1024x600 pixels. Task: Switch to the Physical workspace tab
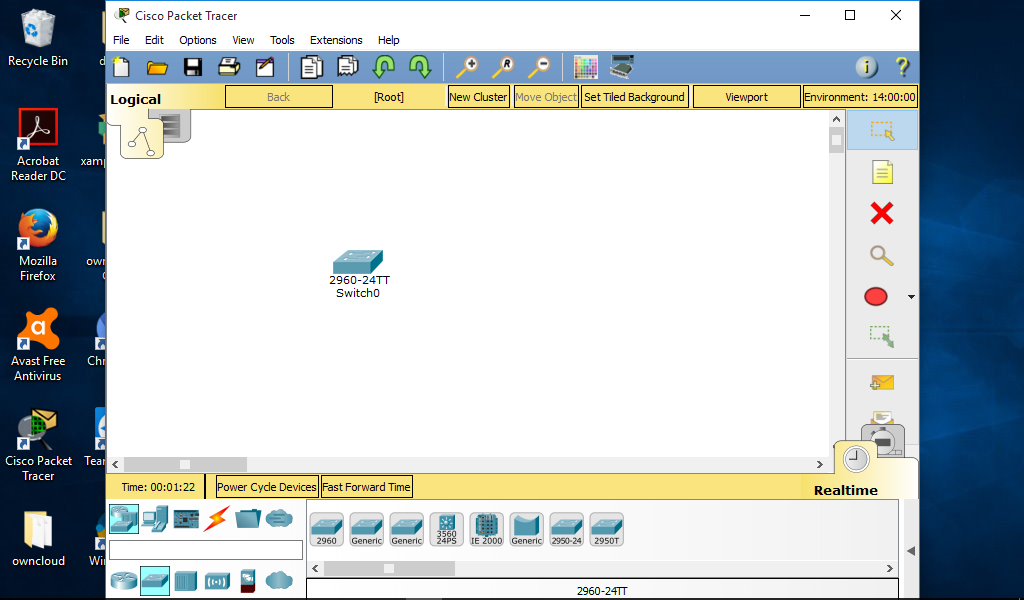click(176, 125)
